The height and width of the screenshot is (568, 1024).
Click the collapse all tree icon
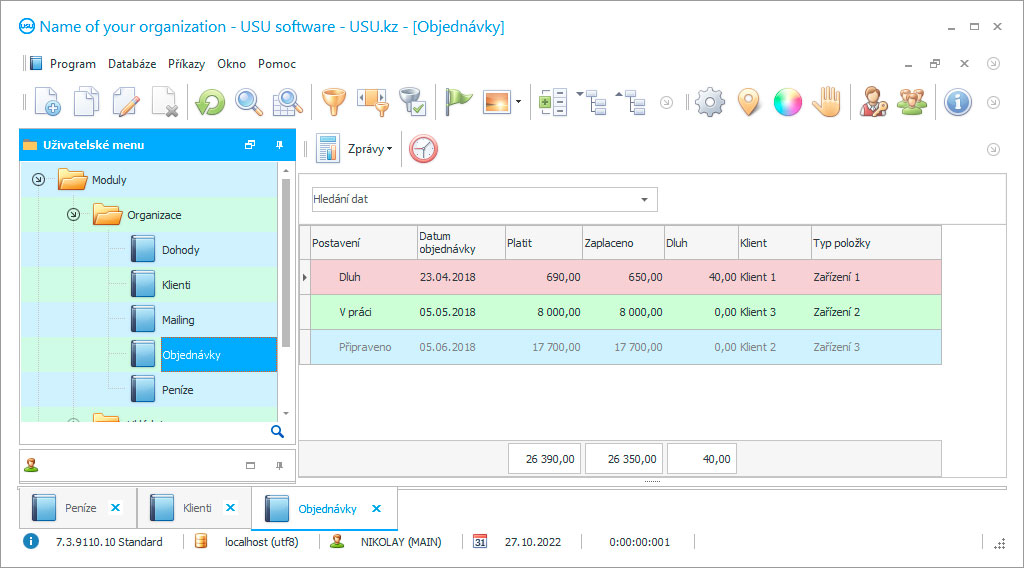(x=631, y=102)
